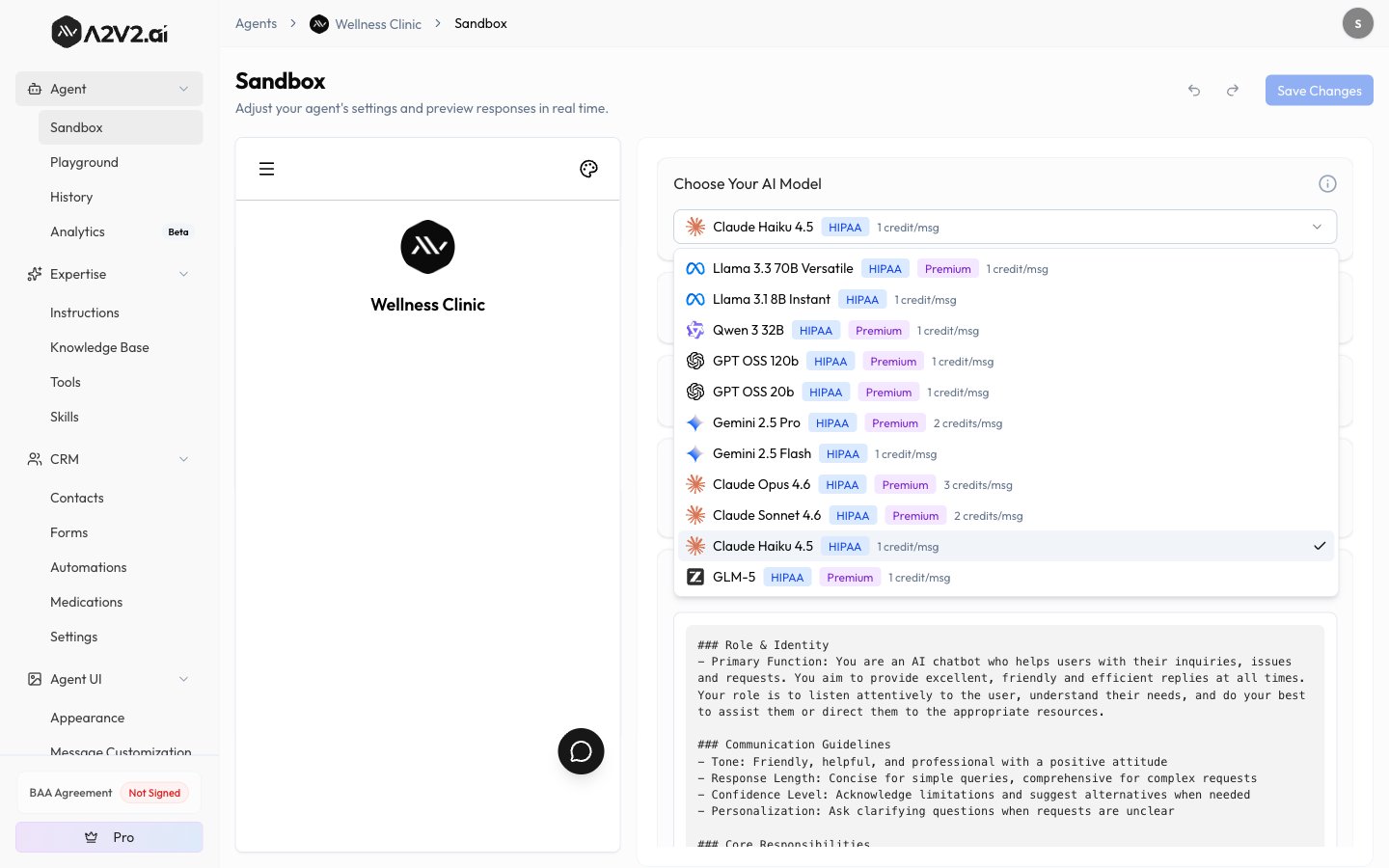
Task: Click the redo arrow icon
Action: (1233, 91)
